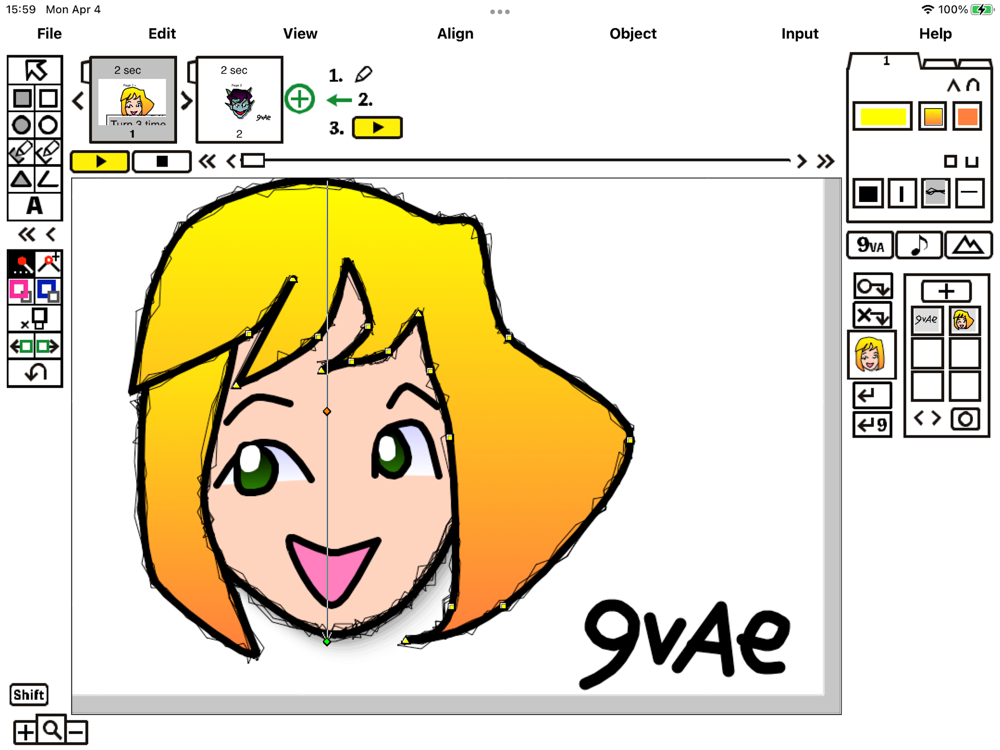Select the add point tool
This screenshot has height=750, width=1000.
tap(49, 263)
